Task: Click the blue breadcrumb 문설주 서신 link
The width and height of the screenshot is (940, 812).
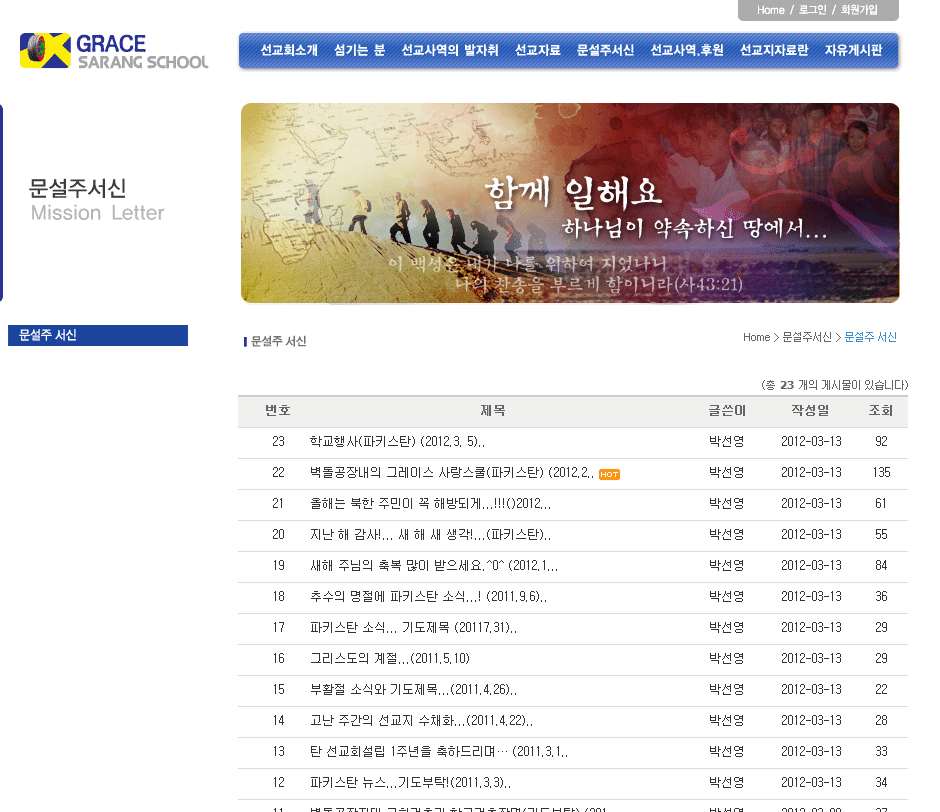Action: (x=870, y=337)
